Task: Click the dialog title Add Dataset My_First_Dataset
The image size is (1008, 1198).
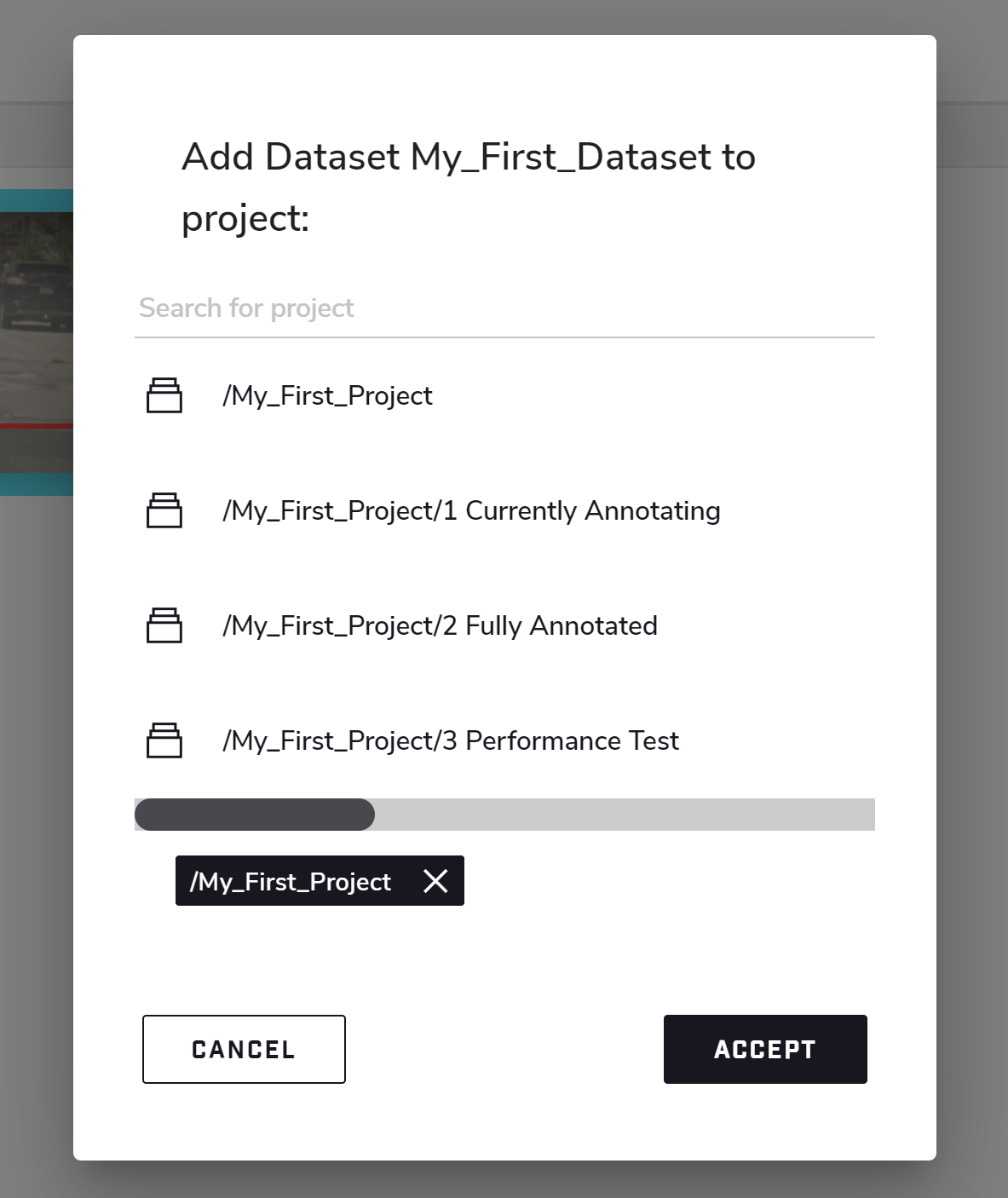Action: (467, 156)
